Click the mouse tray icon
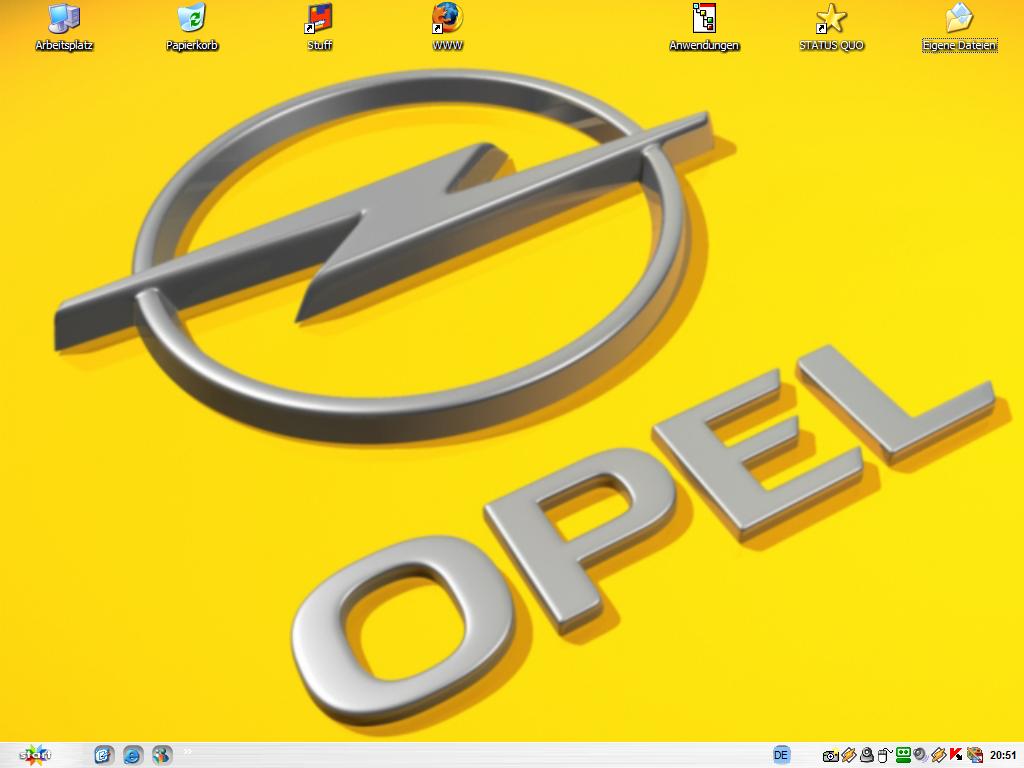This screenshot has height=768, width=1024. [884, 756]
